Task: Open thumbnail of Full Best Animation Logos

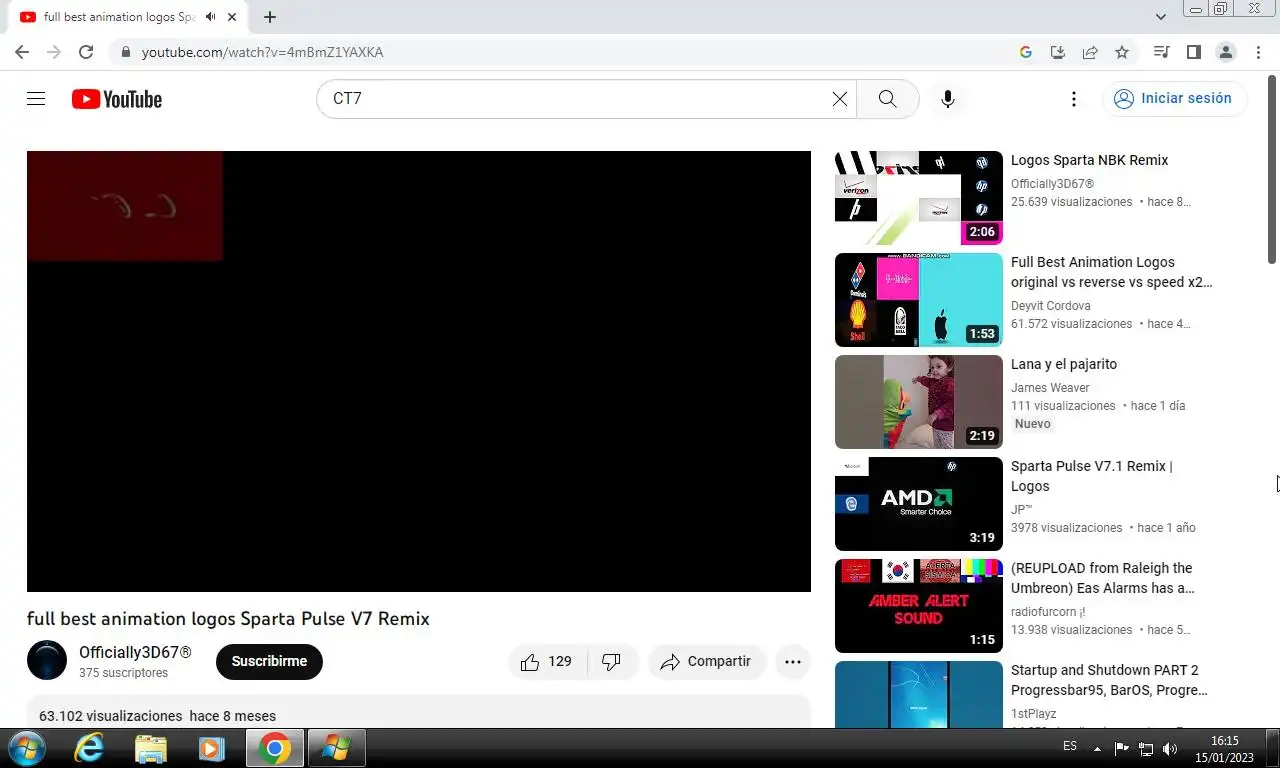Action: [918, 300]
